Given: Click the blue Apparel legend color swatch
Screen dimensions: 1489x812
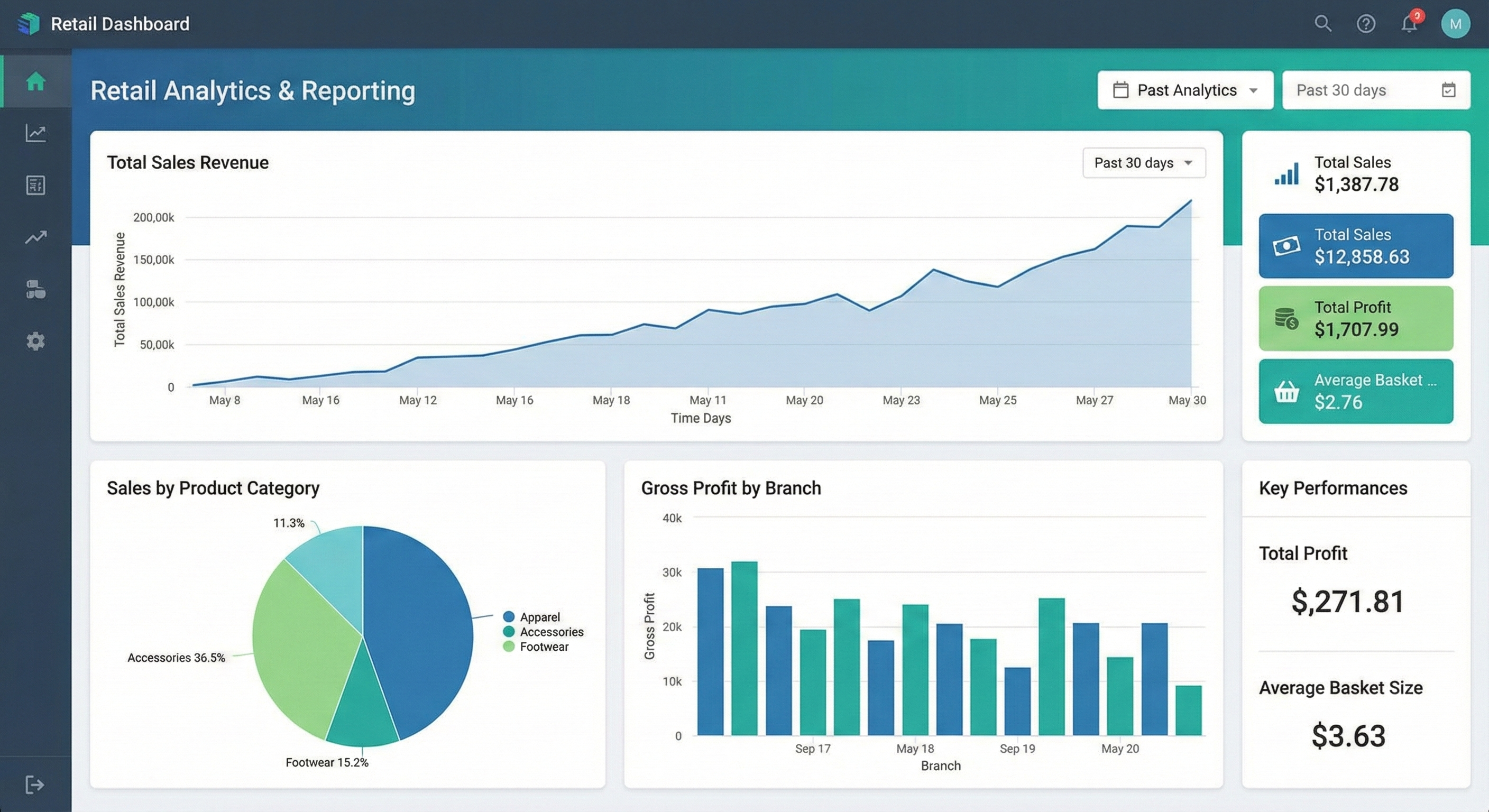Looking at the screenshot, I should tap(509, 616).
